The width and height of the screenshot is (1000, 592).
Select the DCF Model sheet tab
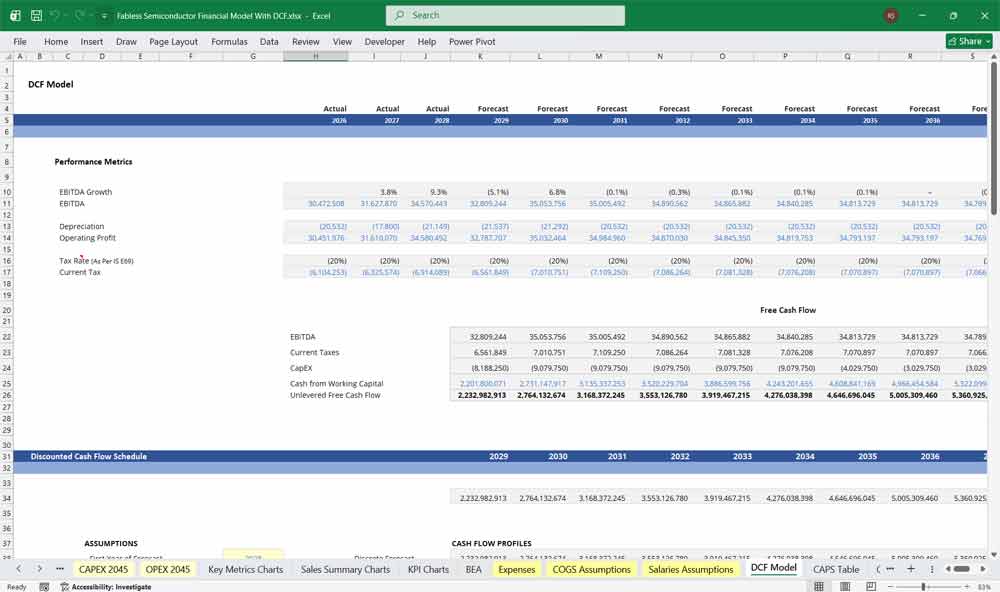773,568
